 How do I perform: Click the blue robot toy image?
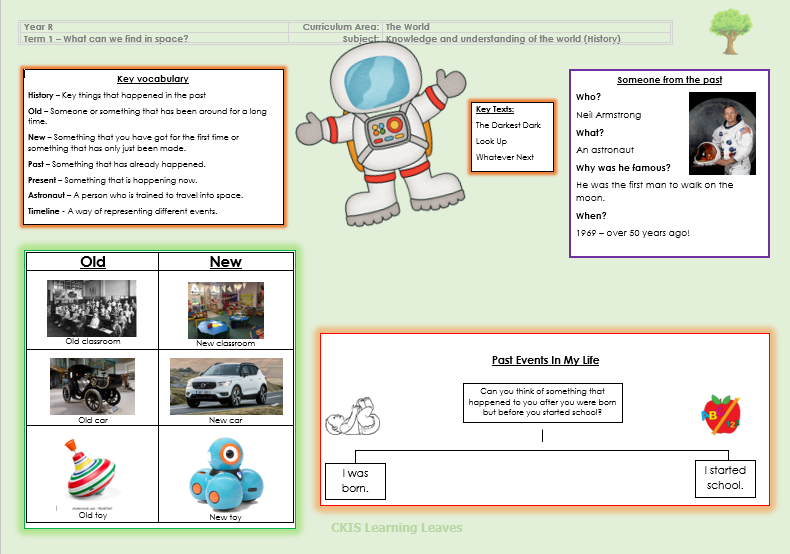click(226, 475)
